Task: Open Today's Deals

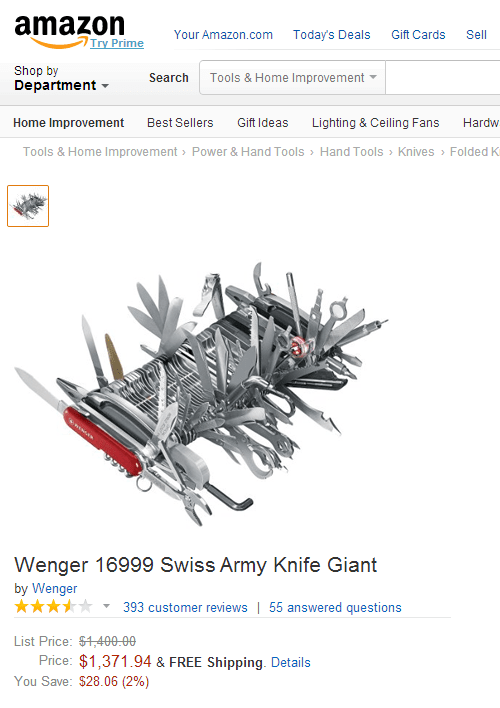Action: pos(332,35)
